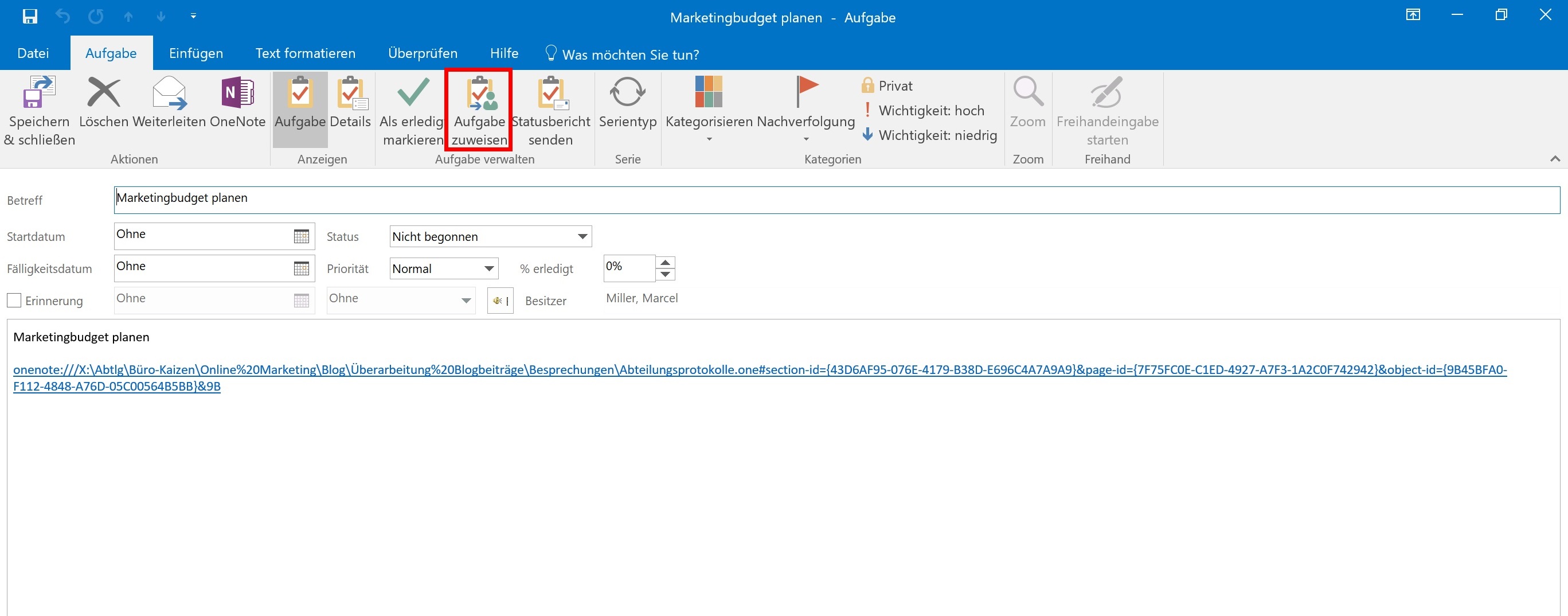
Task: Enable the Erinnerung checkbox
Action: [14, 300]
